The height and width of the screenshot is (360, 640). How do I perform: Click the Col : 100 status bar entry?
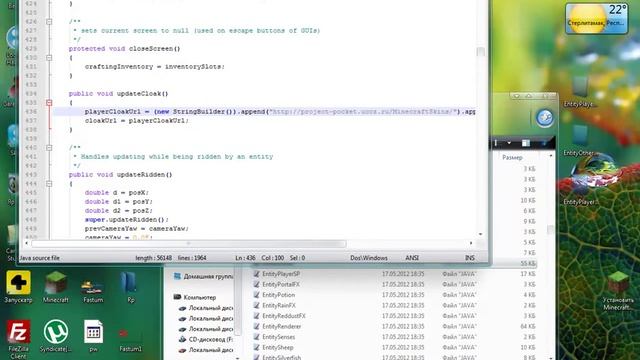tap(273, 258)
